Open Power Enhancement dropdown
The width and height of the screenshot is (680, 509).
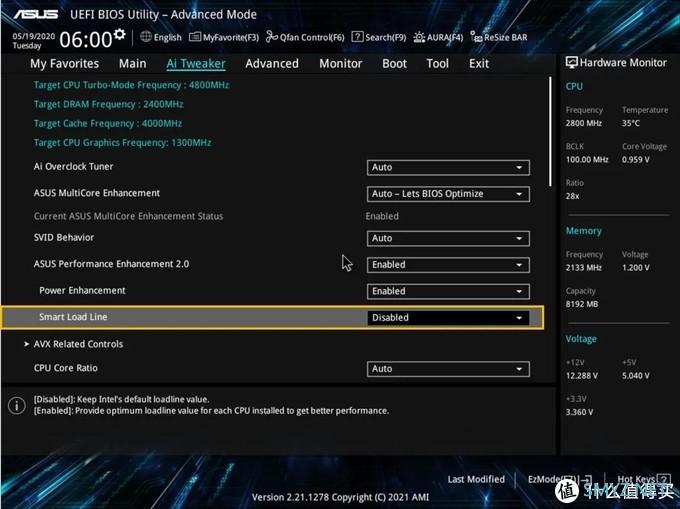(448, 291)
